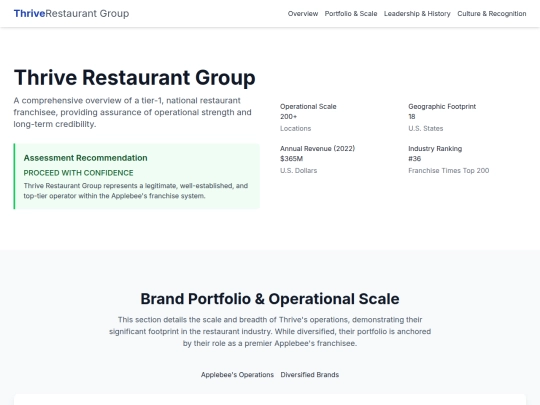Click the 18 U.S. states value

coord(412,117)
